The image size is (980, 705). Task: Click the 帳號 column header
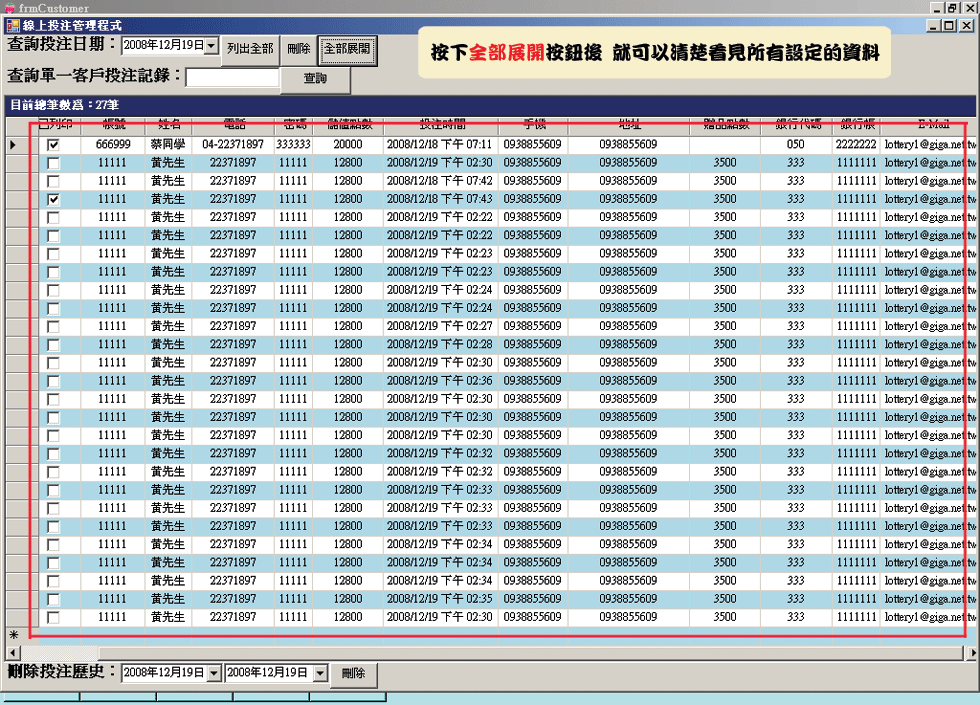coord(112,125)
